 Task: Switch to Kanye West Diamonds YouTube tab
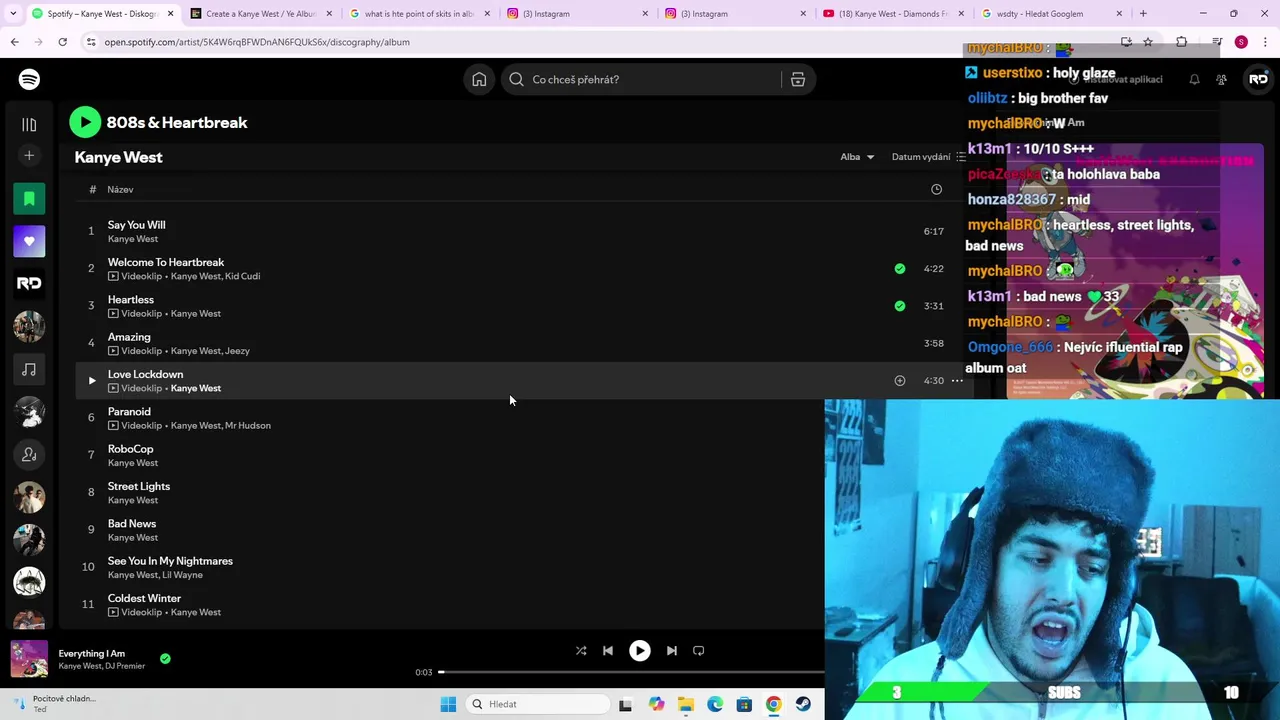(x=893, y=14)
